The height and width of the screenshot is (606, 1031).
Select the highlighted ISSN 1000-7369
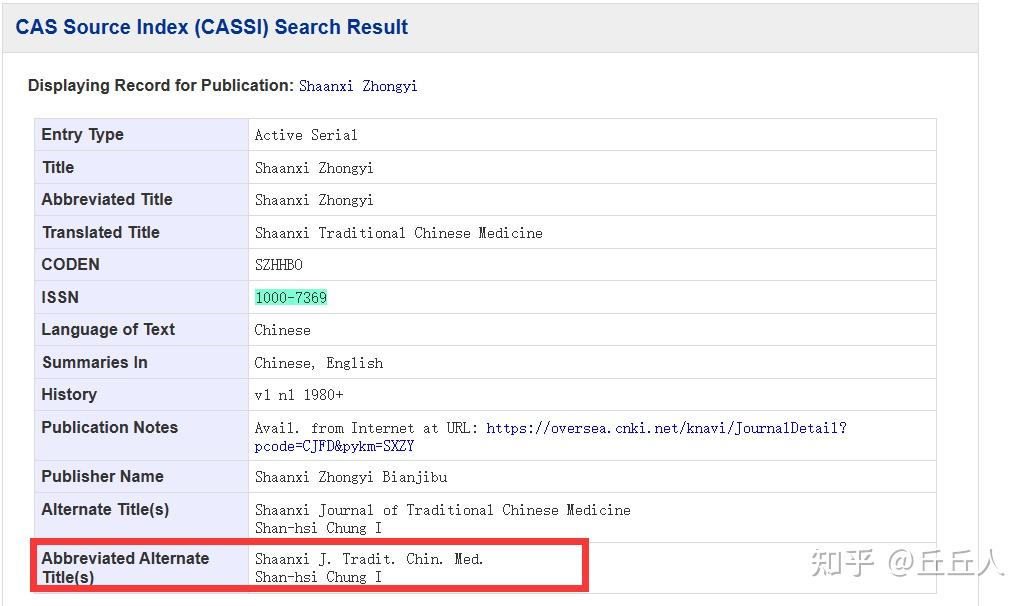pos(291,297)
